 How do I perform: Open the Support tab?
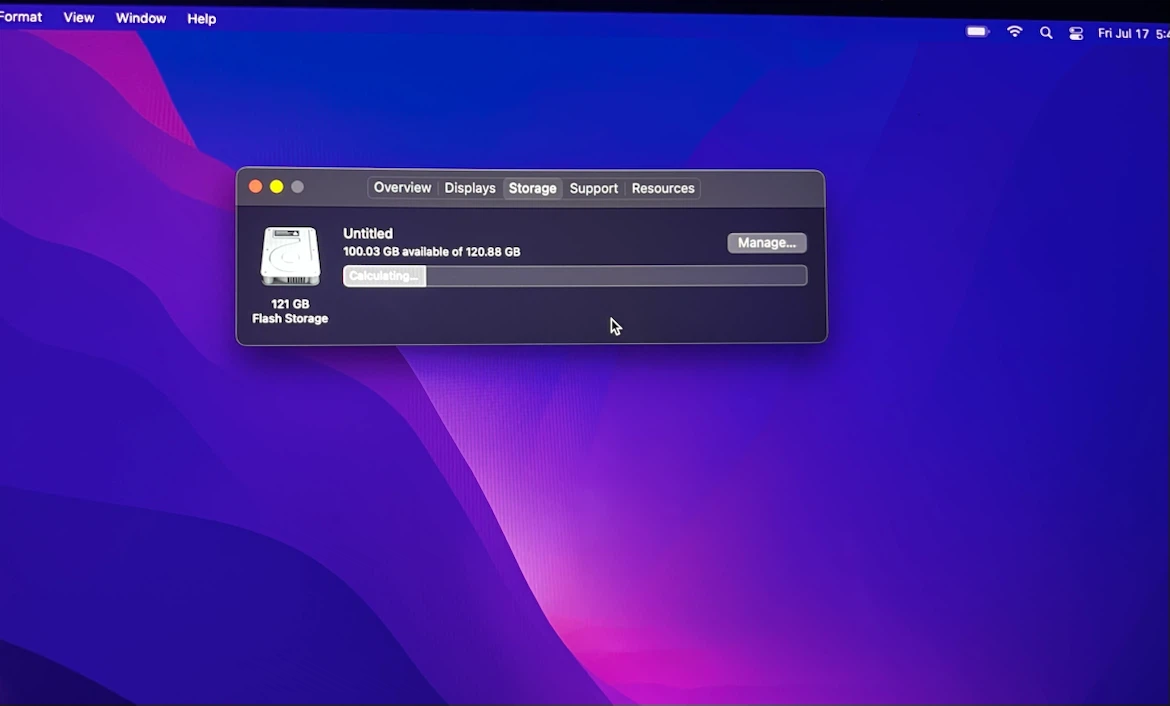(x=594, y=188)
